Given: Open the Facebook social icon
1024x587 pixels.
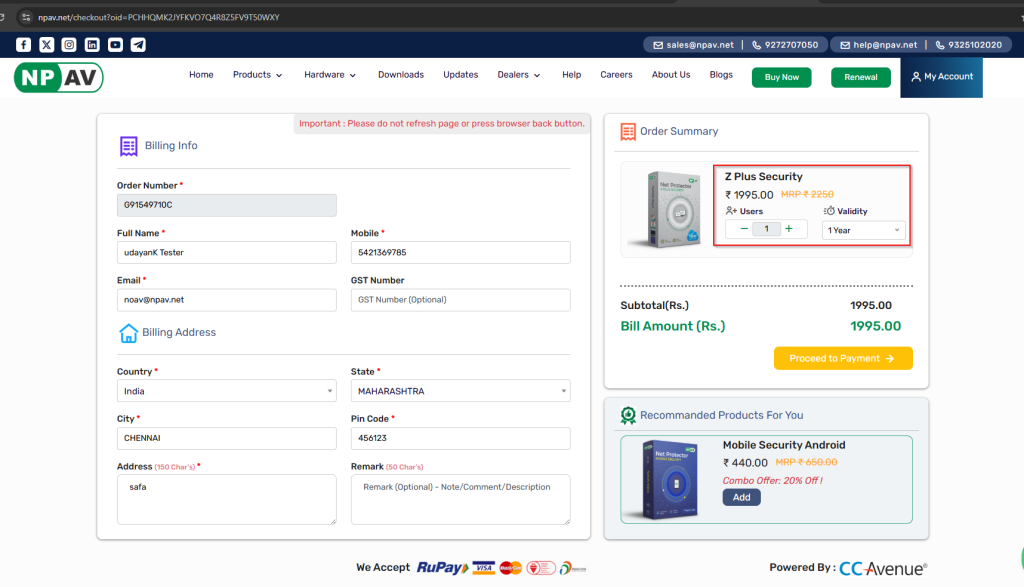Looking at the screenshot, I should 24,45.
